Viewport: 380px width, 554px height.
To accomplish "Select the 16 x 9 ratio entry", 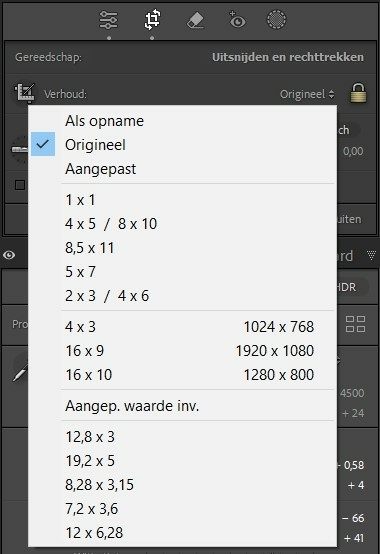I will (182, 351).
